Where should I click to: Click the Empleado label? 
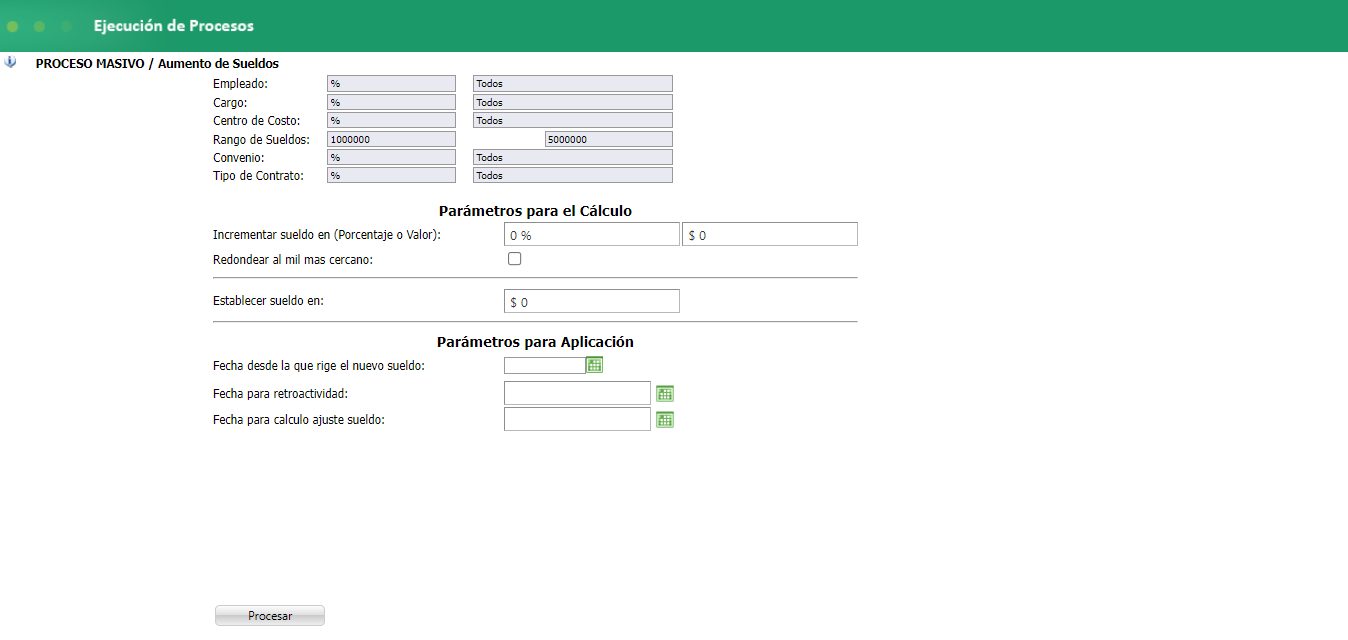241,84
